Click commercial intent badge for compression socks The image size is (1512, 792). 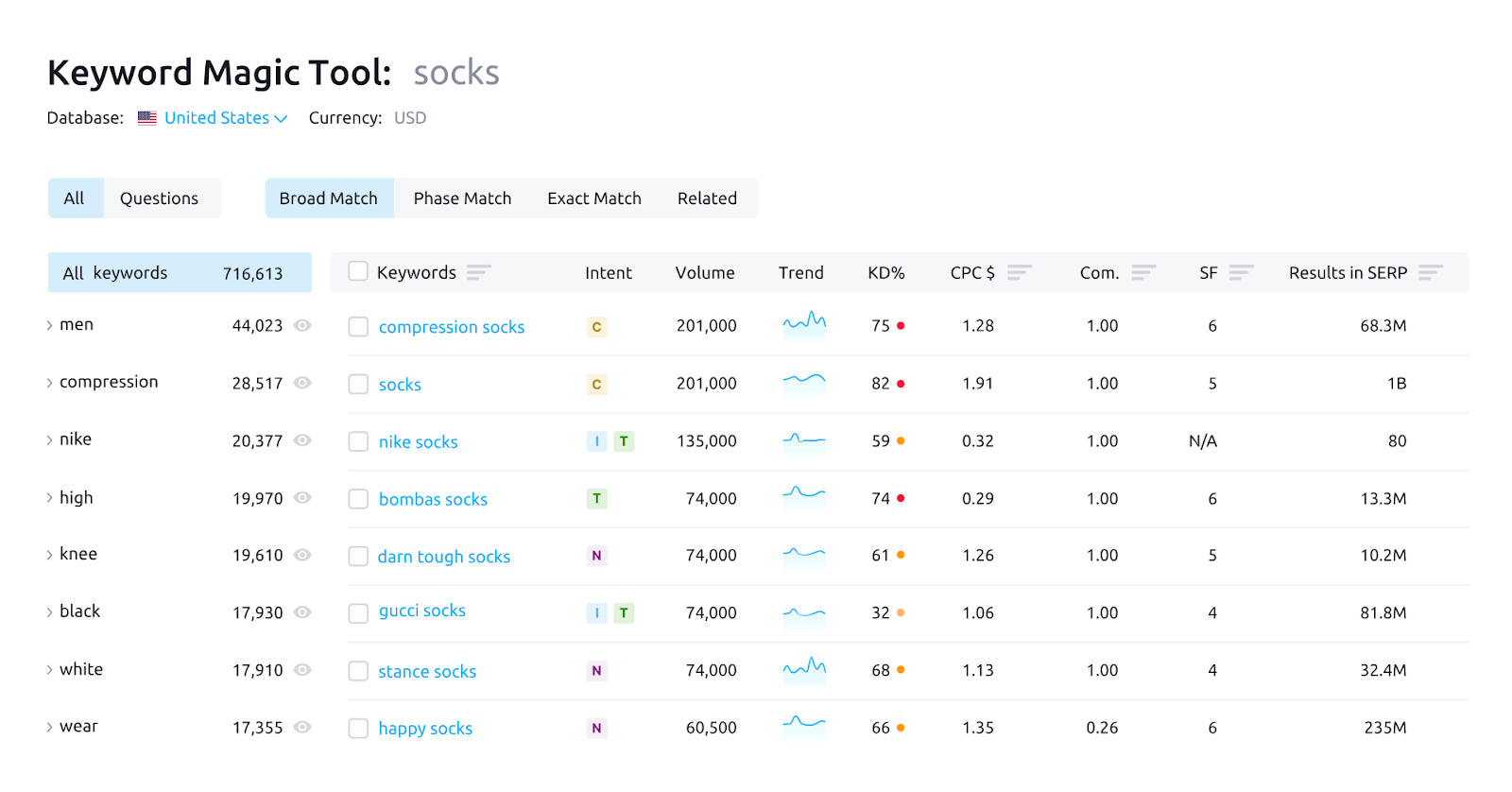(596, 327)
